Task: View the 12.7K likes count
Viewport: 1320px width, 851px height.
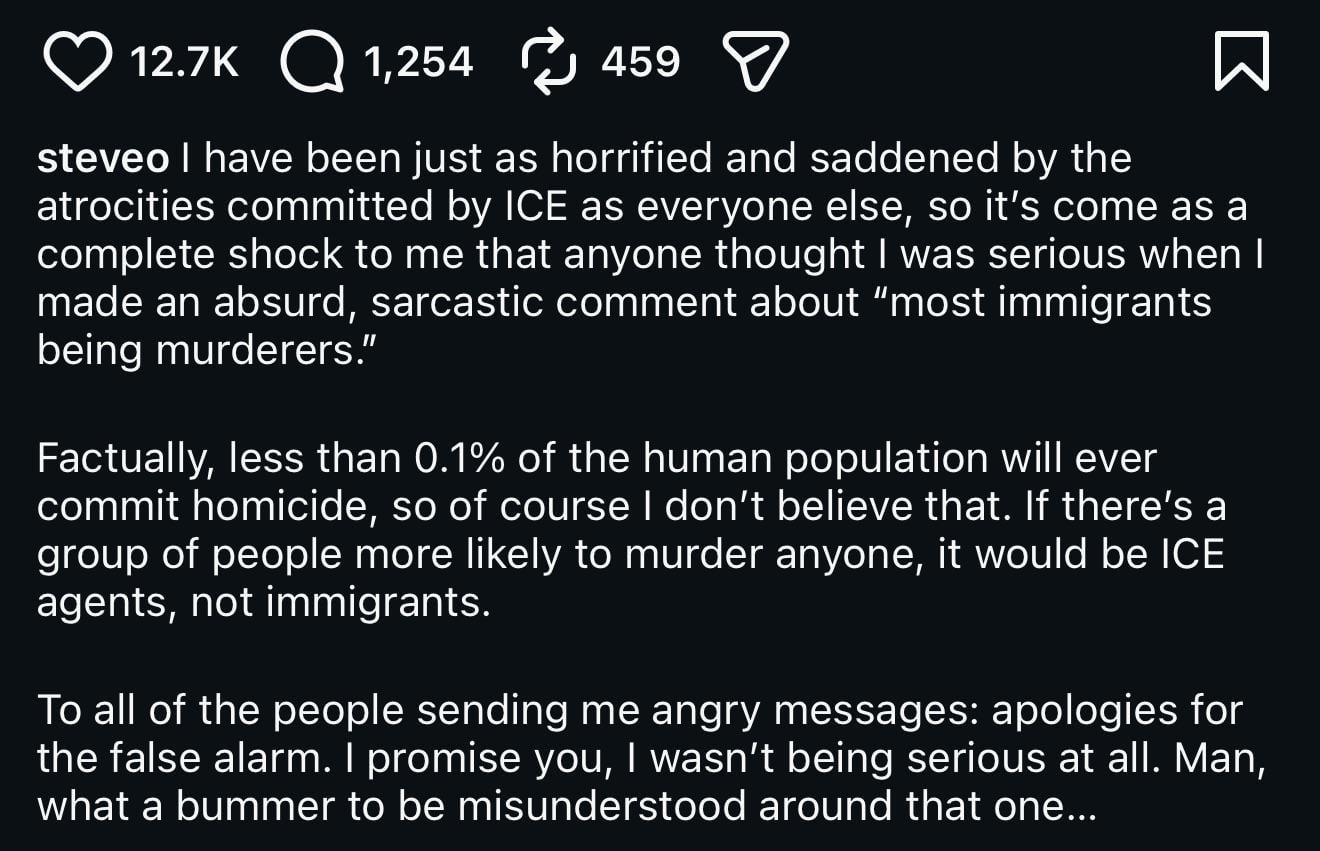Action: (185, 63)
